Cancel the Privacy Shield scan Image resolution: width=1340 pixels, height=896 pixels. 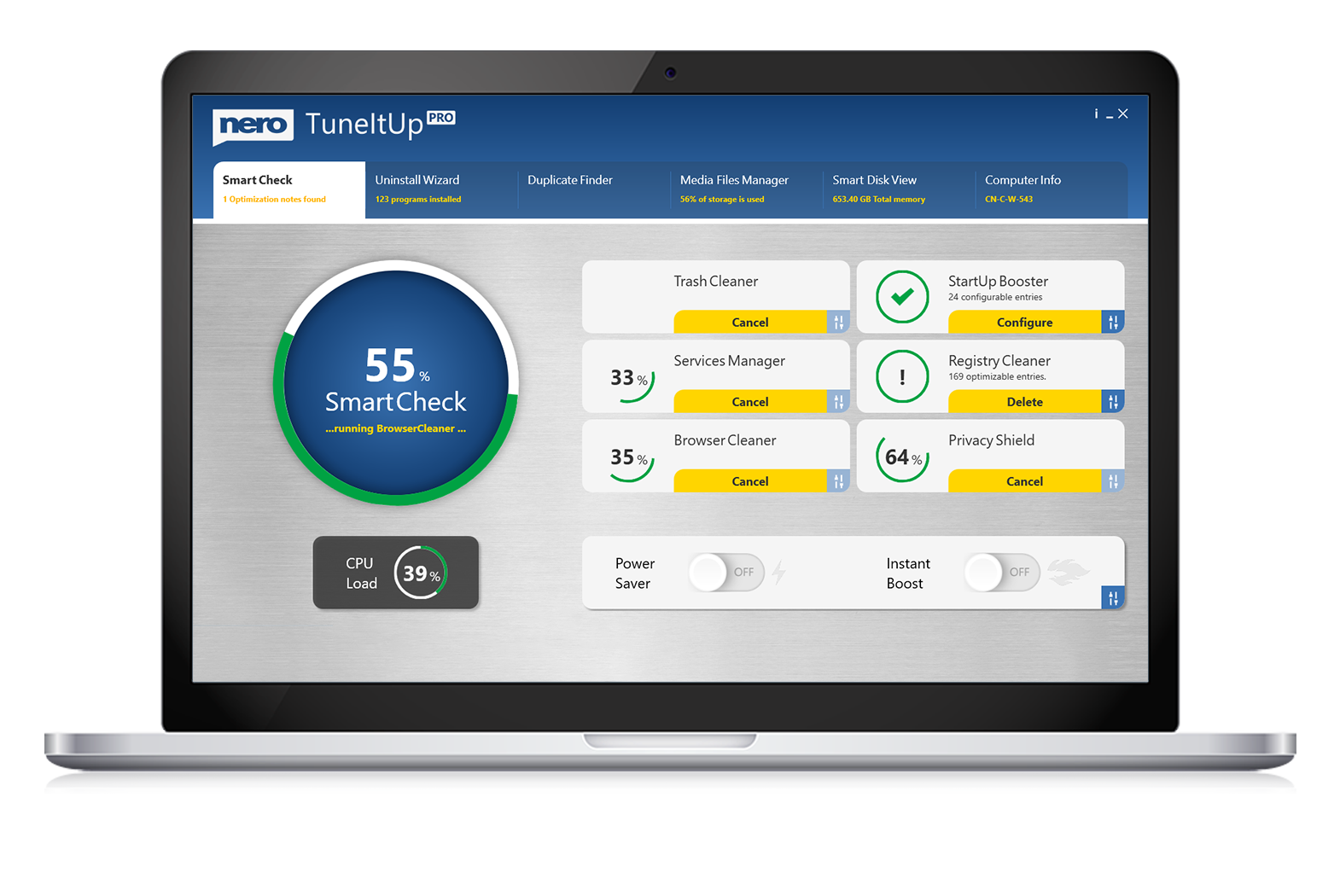(1024, 481)
